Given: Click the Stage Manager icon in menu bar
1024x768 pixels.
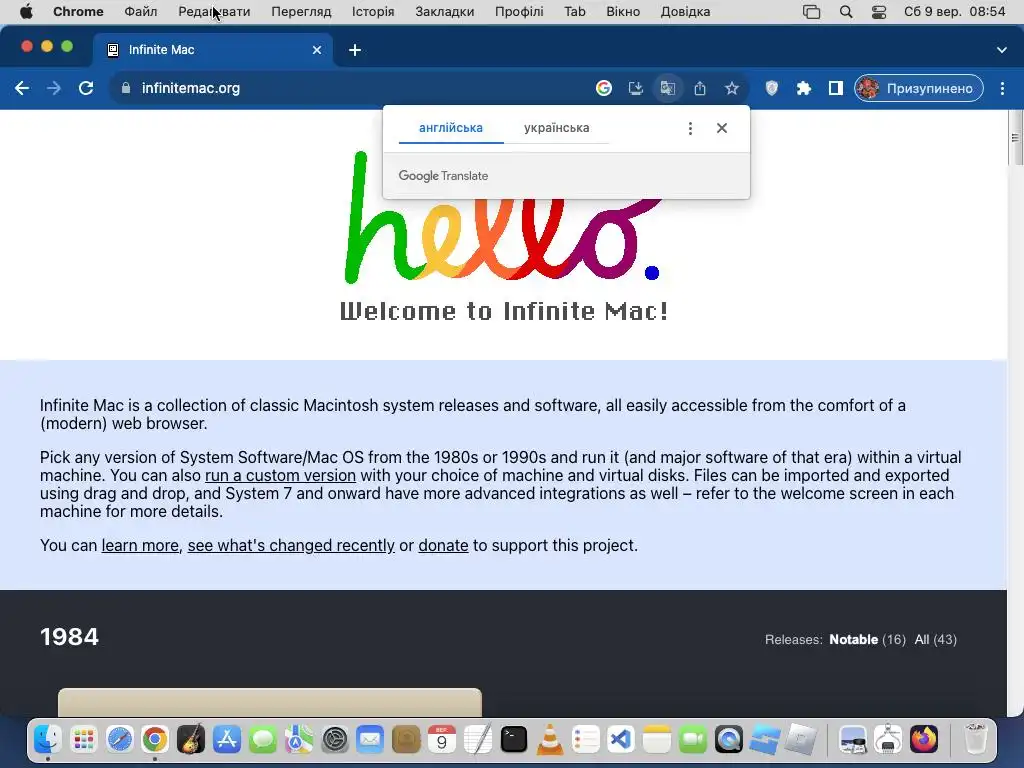Looking at the screenshot, I should 811,12.
